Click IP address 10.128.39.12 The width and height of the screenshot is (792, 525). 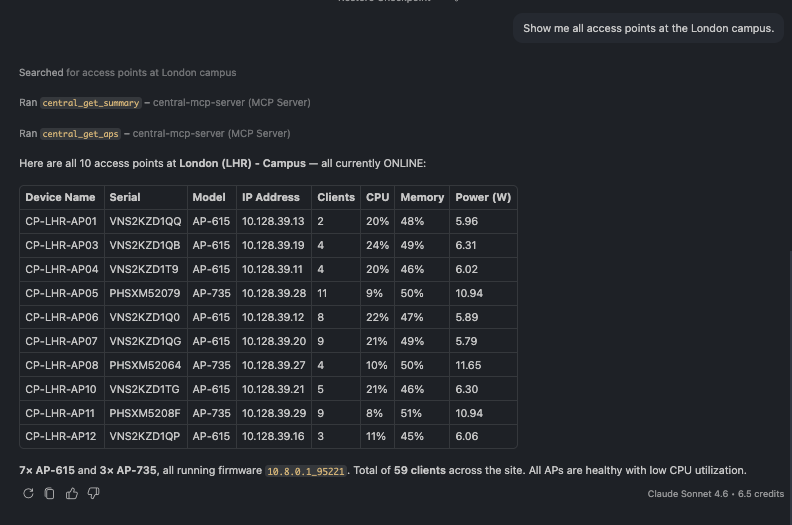pyautogui.click(x=273, y=317)
